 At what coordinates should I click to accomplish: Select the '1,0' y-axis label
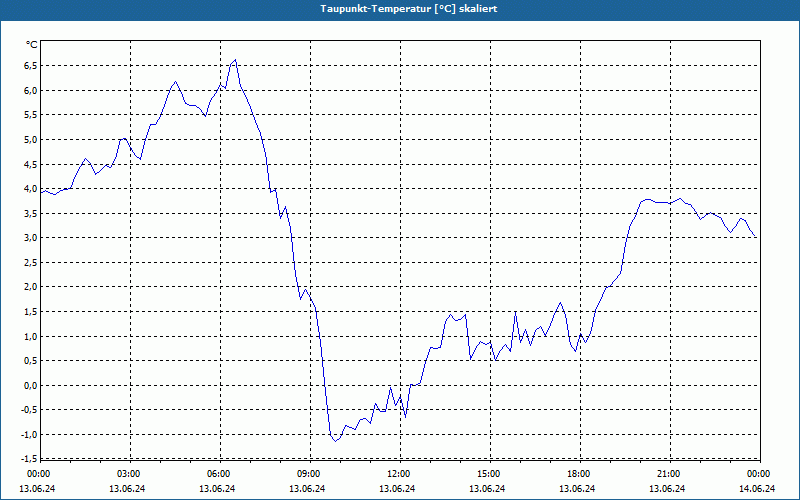tap(31, 336)
